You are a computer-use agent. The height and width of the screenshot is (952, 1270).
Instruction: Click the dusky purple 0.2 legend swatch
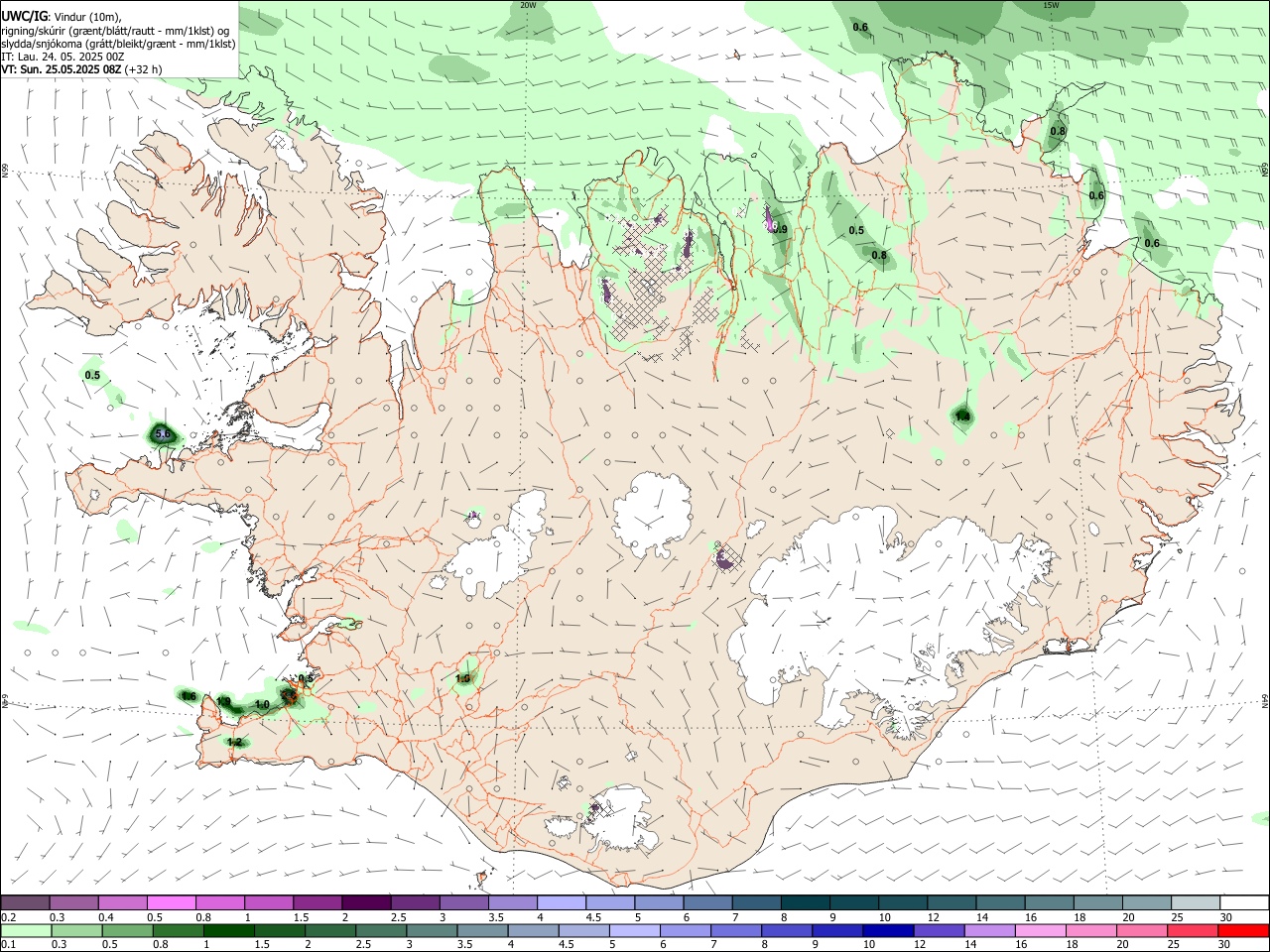pyautogui.click(x=26, y=903)
